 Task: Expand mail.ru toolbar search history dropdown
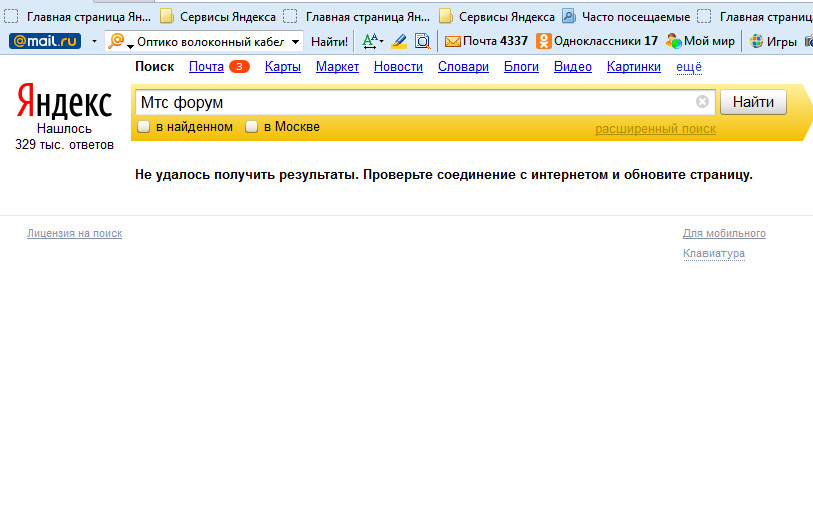(x=295, y=41)
